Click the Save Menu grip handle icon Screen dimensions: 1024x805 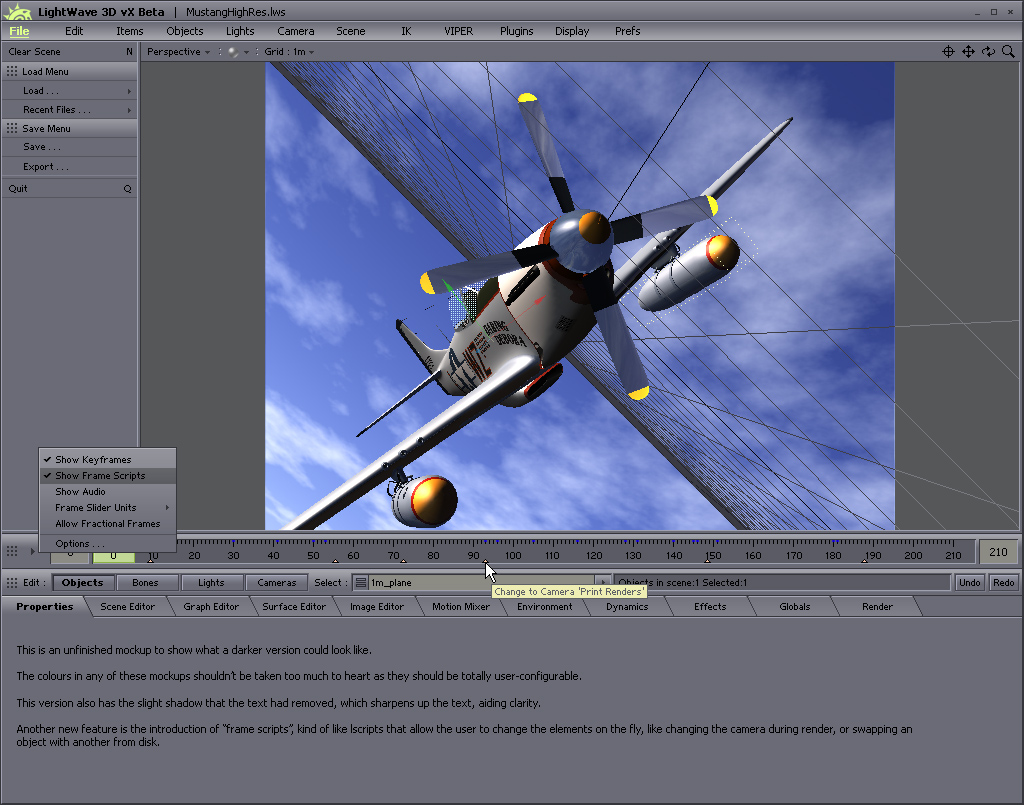pyautogui.click(x=12, y=129)
